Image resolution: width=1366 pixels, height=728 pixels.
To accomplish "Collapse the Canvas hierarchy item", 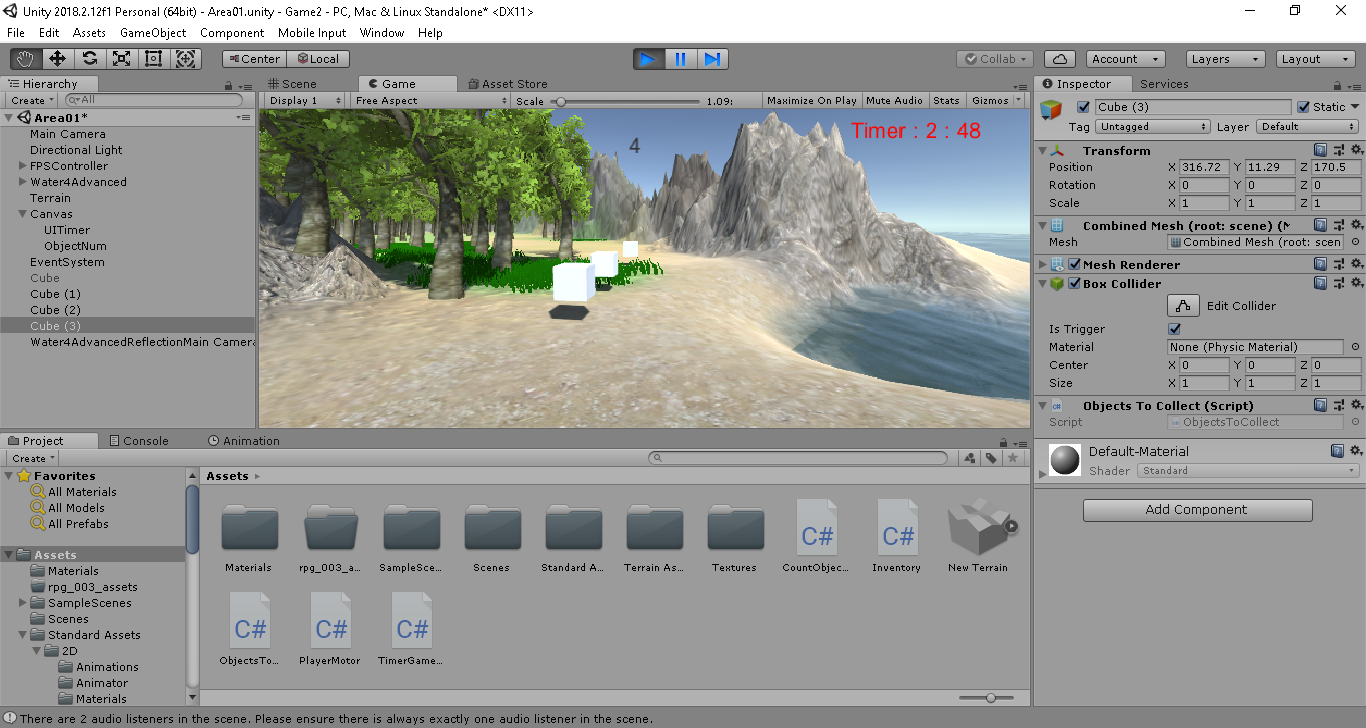I will pyautogui.click(x=22, y=214).
